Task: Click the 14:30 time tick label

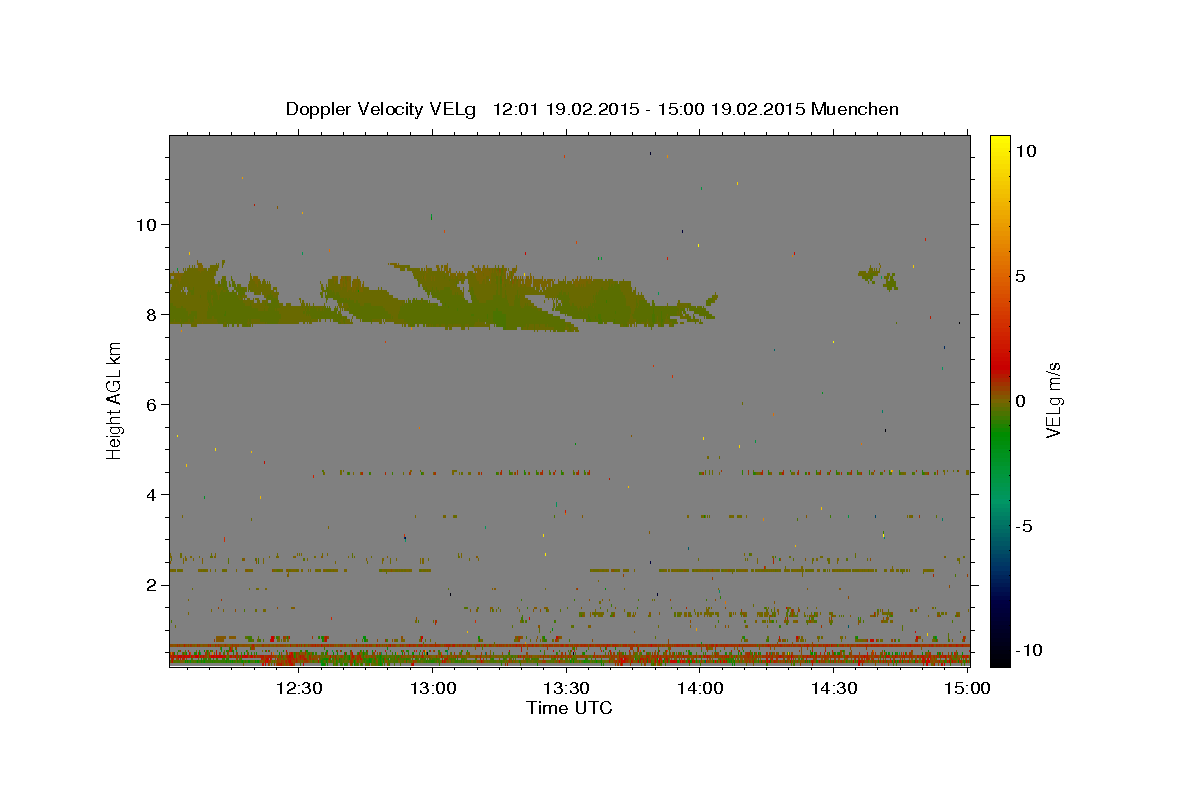Action: pos(834,688)
